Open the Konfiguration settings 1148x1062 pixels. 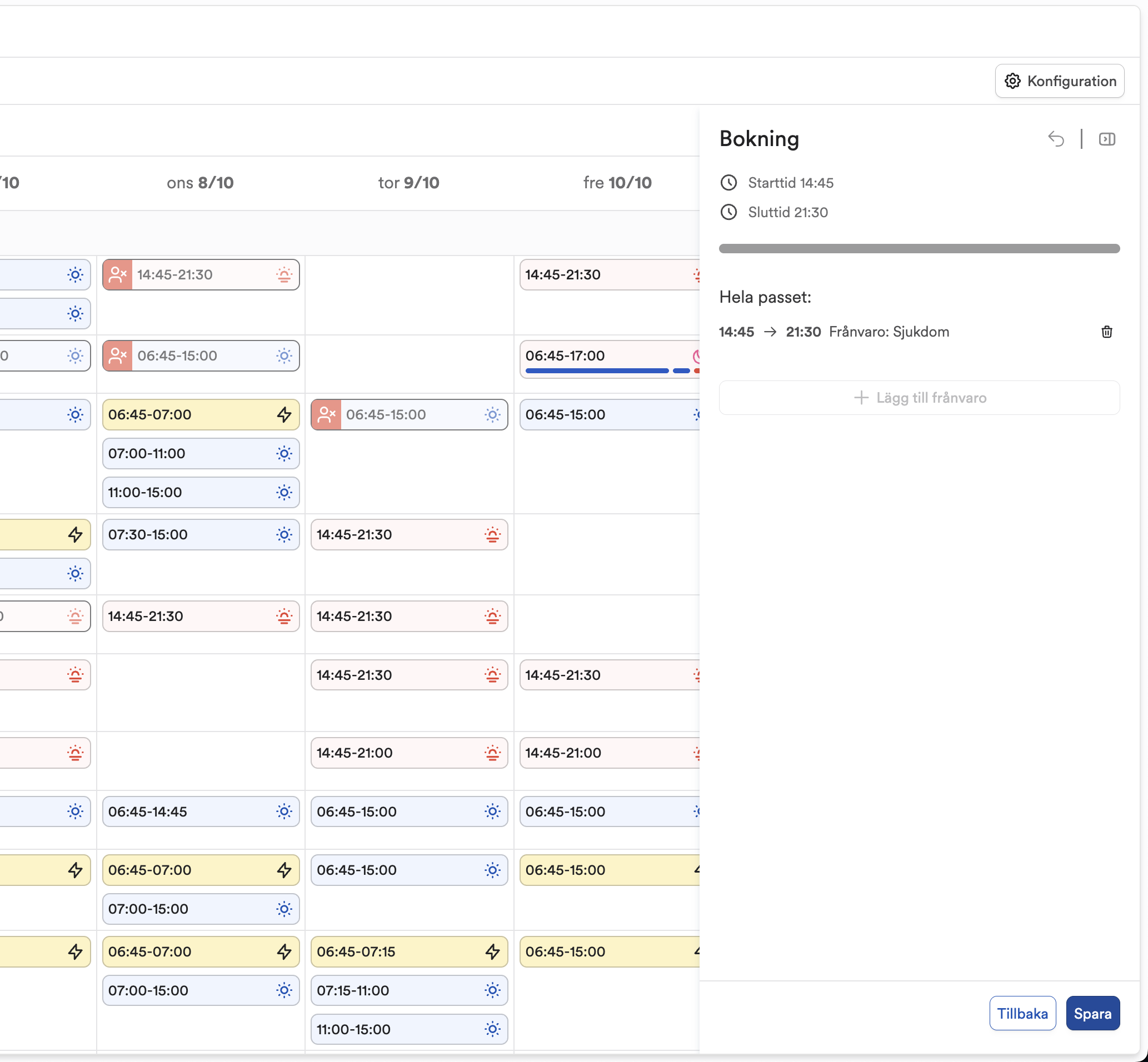(x=1059, y=81)
